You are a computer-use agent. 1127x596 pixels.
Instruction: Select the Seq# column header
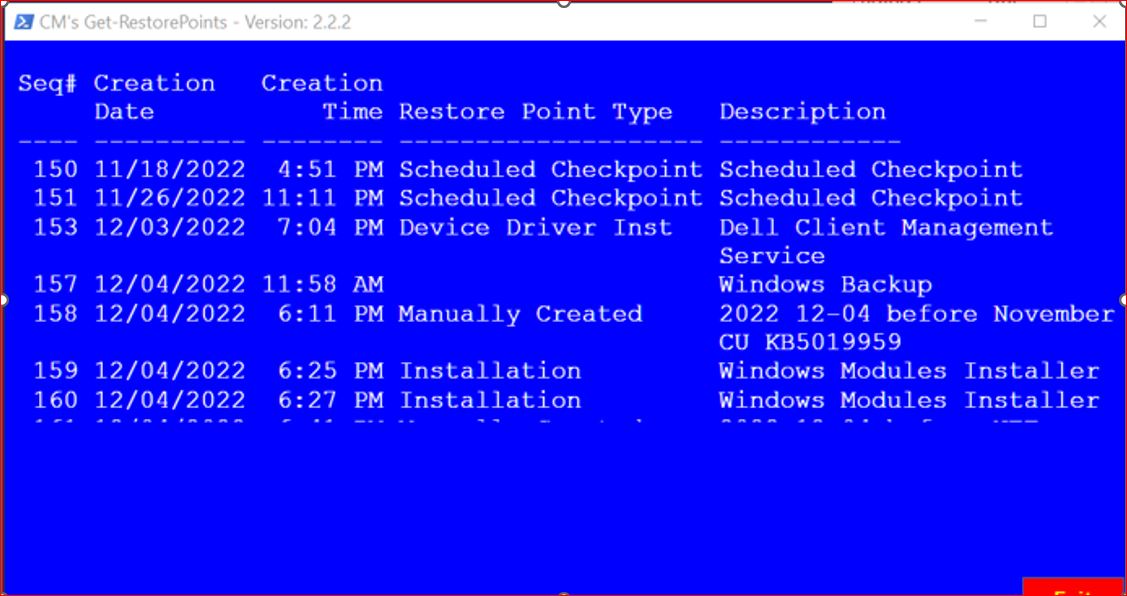pyautogui.click(x=47, y=83)
